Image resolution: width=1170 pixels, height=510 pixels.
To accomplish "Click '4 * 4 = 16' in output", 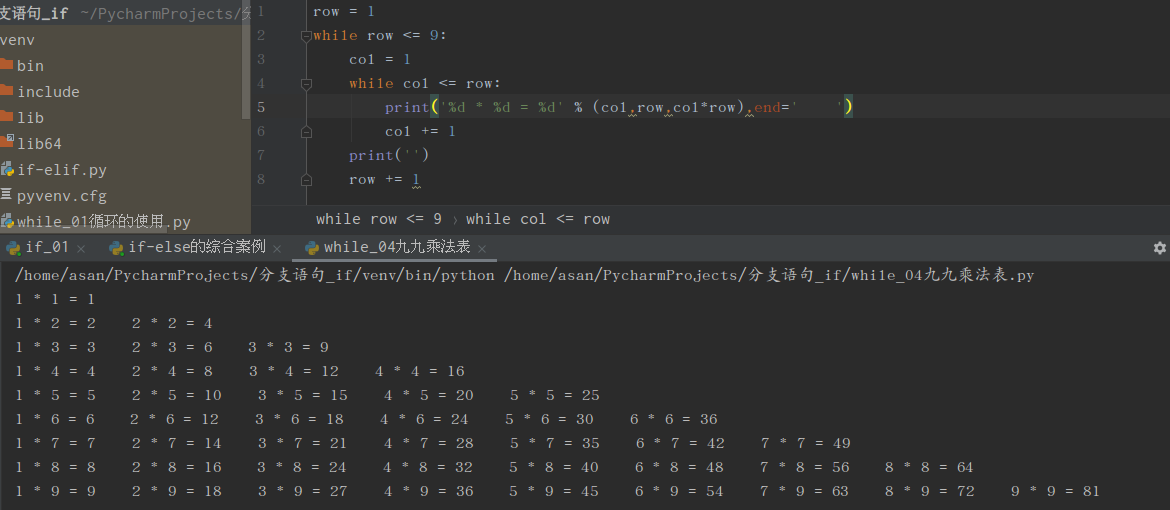I will coord(419,371).
